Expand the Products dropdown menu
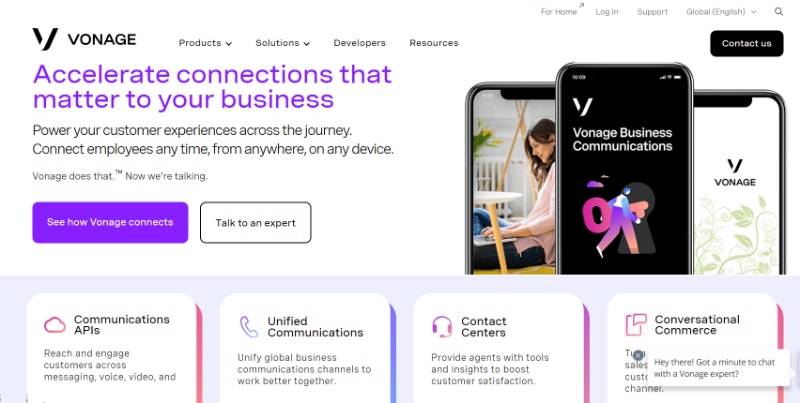 pos(205,43)
